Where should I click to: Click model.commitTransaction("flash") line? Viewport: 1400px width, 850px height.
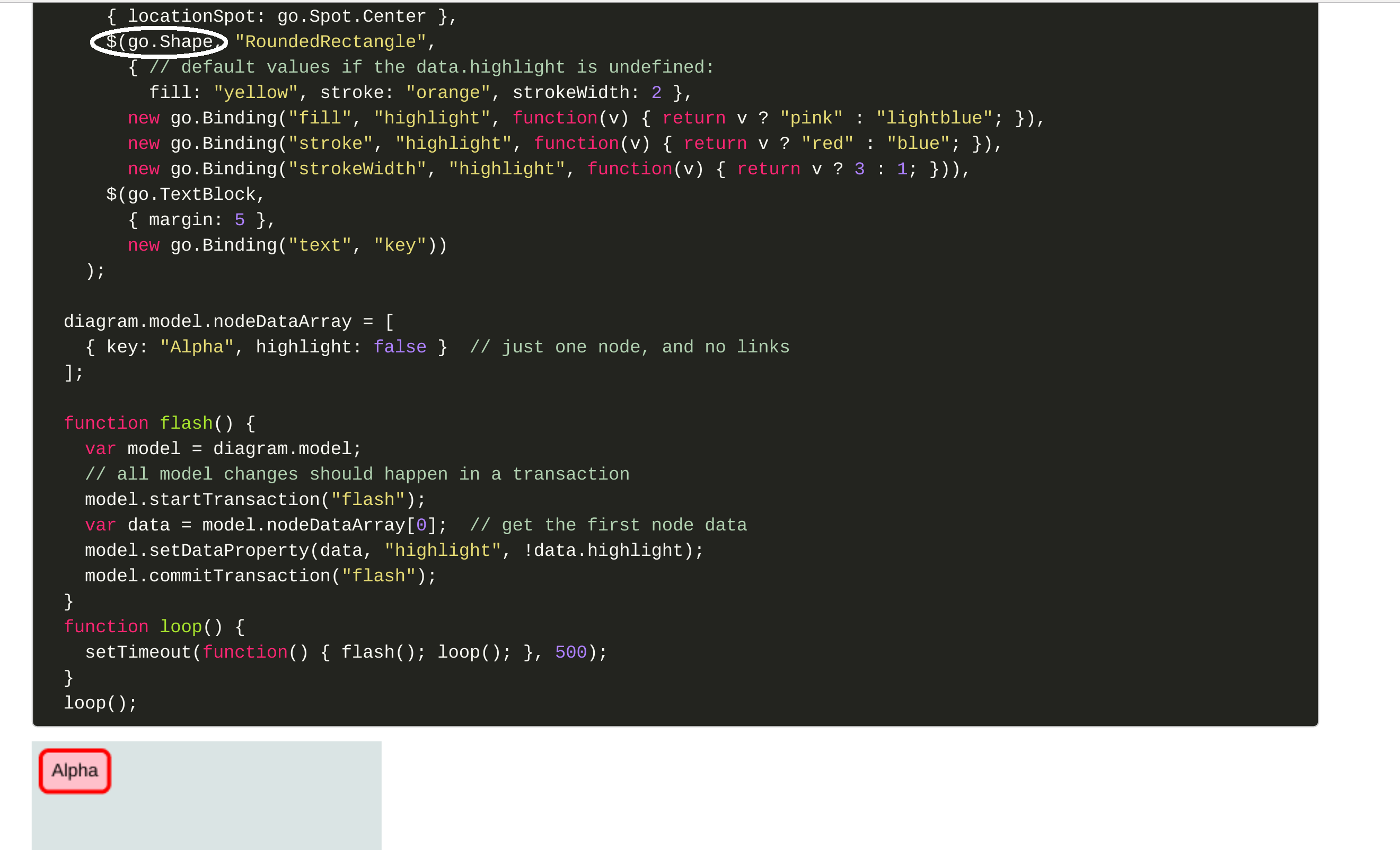coord(260,576)
